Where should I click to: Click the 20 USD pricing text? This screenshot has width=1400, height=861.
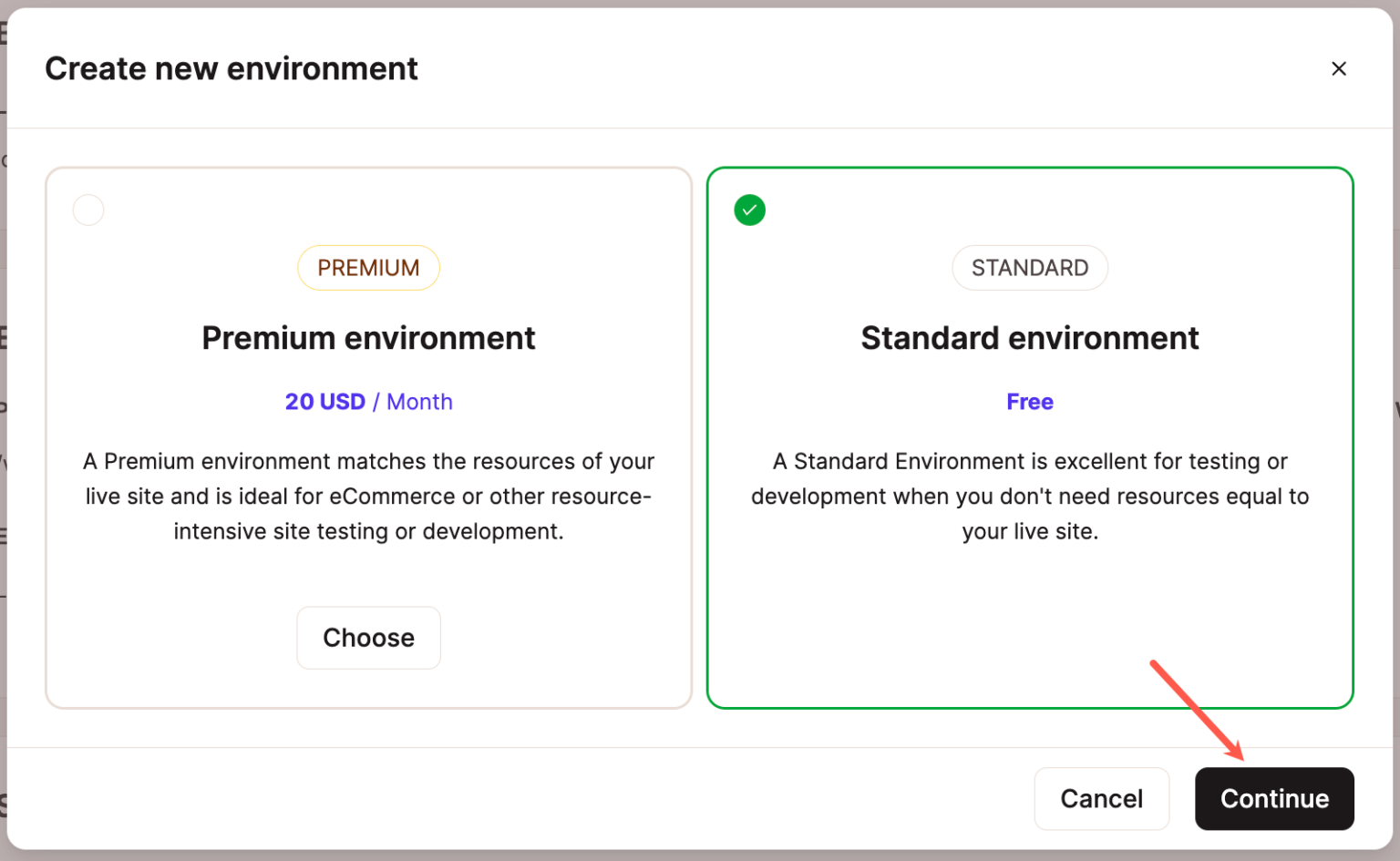click(324, 402)
